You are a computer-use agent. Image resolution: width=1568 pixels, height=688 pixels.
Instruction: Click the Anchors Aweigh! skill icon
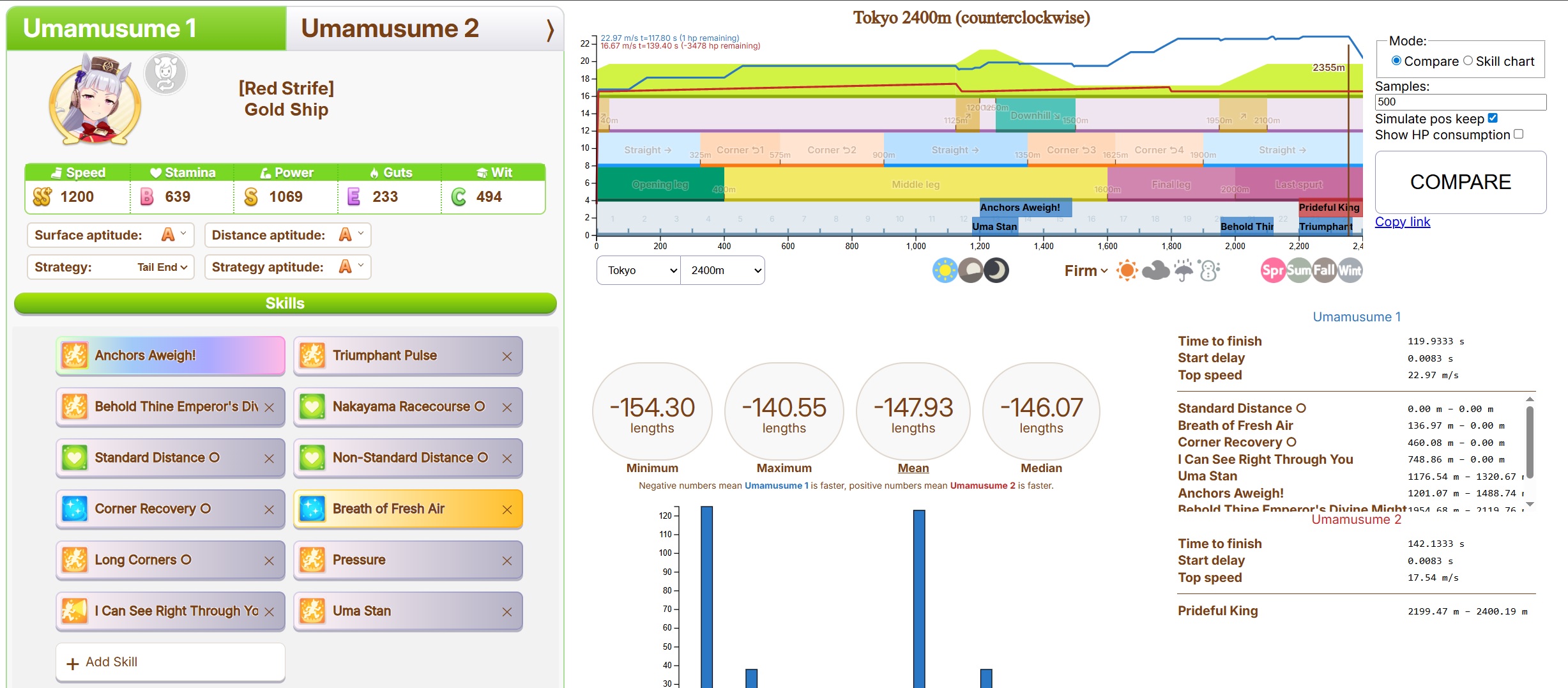75,355
